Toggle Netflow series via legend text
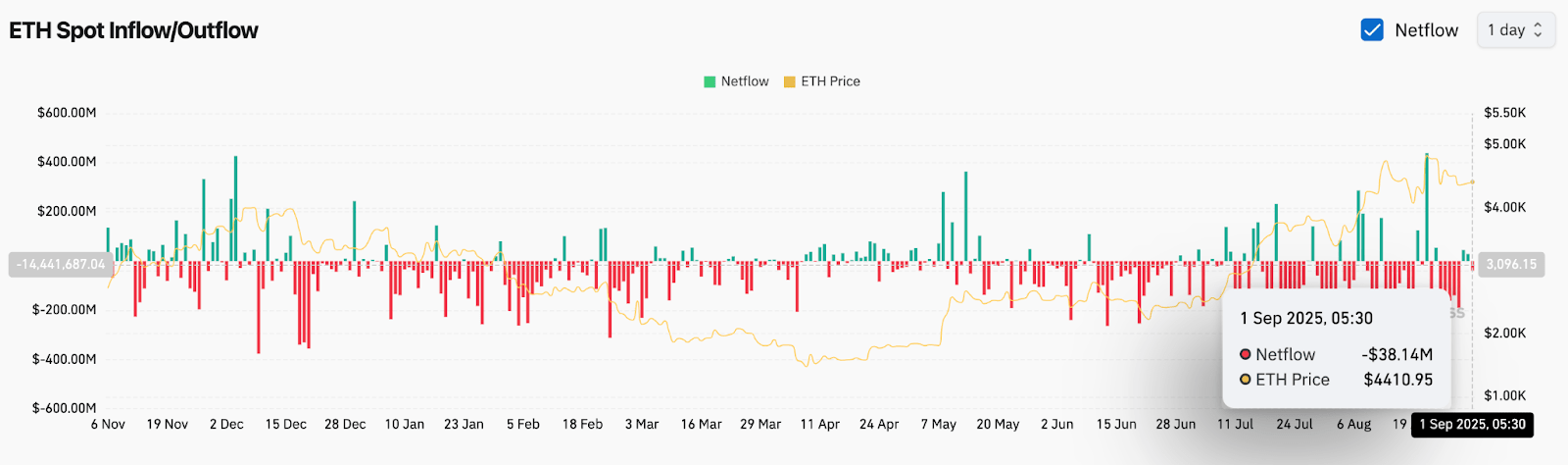 pos(745,81)
